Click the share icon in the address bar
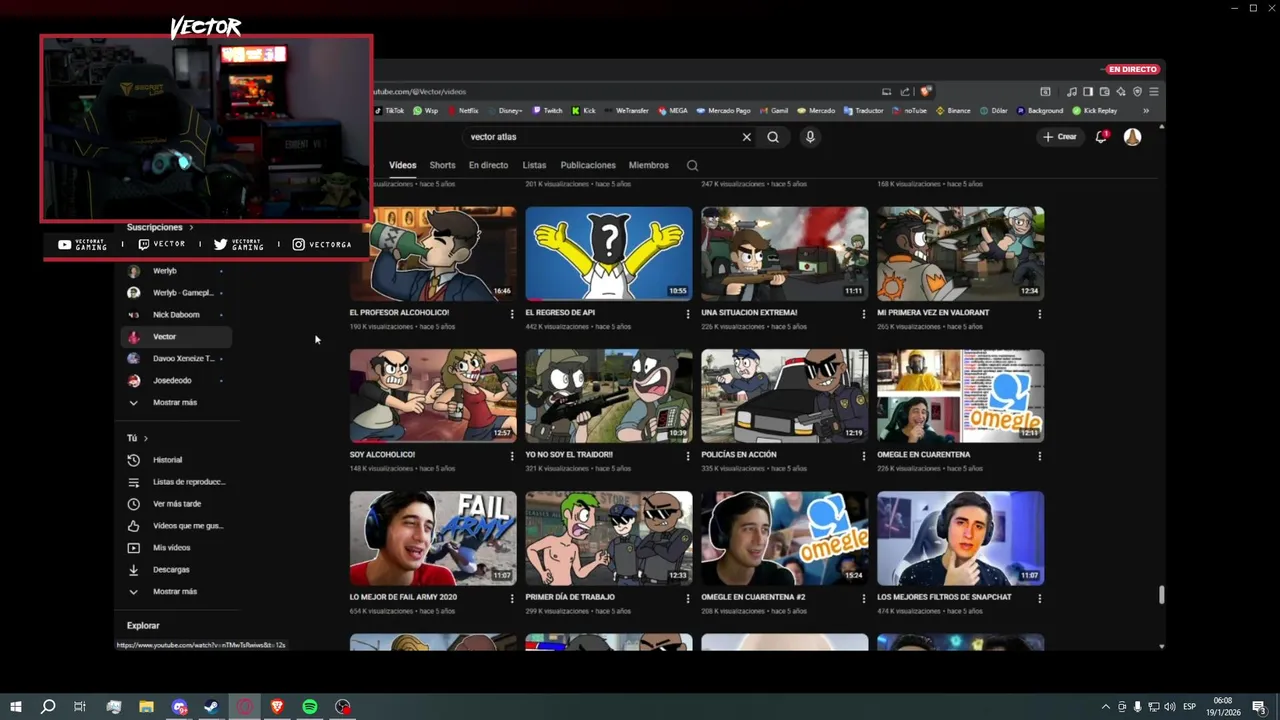The height and width of the screenshot is (720, 1280). [905, 92]
